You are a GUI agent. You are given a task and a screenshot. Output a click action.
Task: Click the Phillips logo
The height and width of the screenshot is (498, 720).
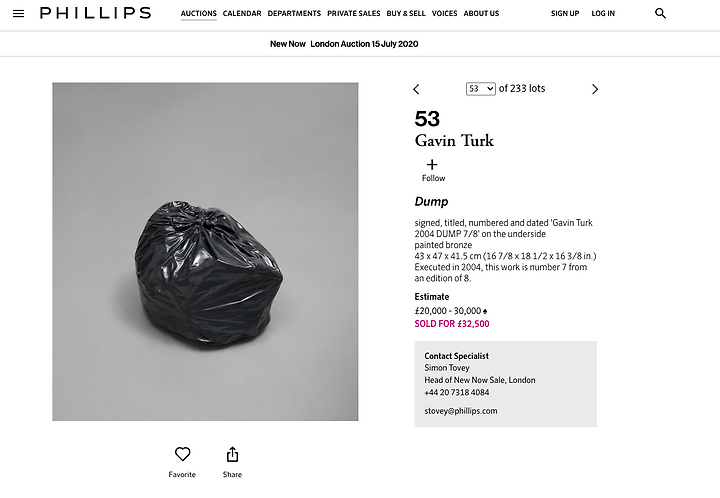pos(95,14)
